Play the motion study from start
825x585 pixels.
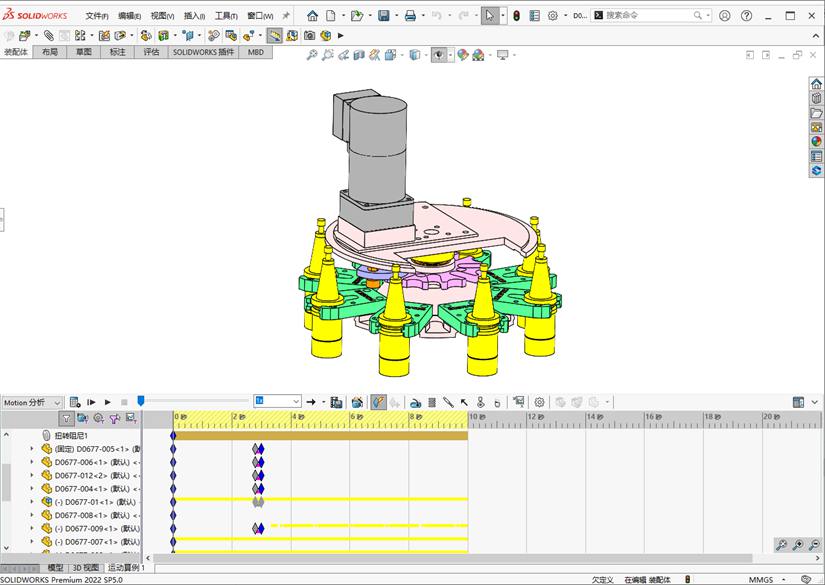[91, 402]
